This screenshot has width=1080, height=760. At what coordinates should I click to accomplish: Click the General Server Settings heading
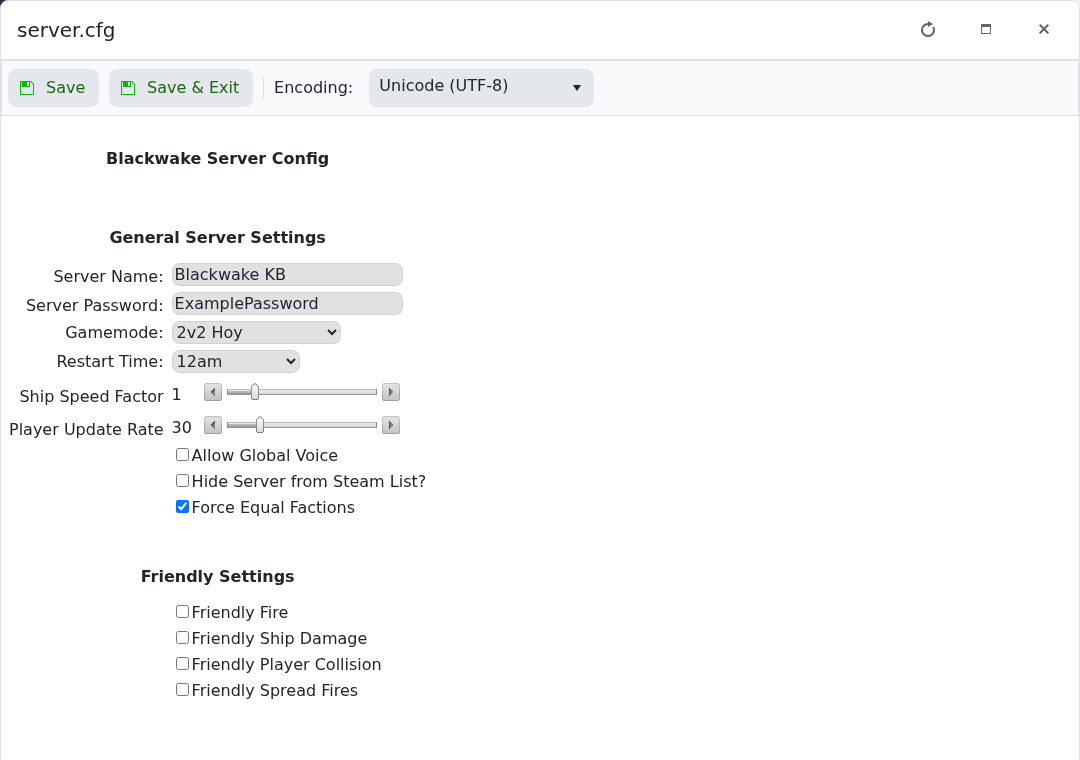[x=218, y=237]
